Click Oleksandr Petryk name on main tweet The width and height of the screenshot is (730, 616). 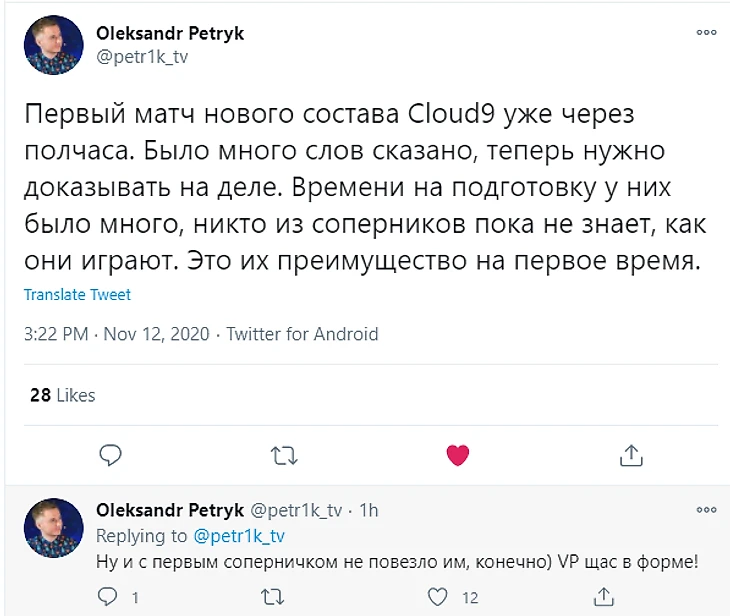[x=169, y=34]
